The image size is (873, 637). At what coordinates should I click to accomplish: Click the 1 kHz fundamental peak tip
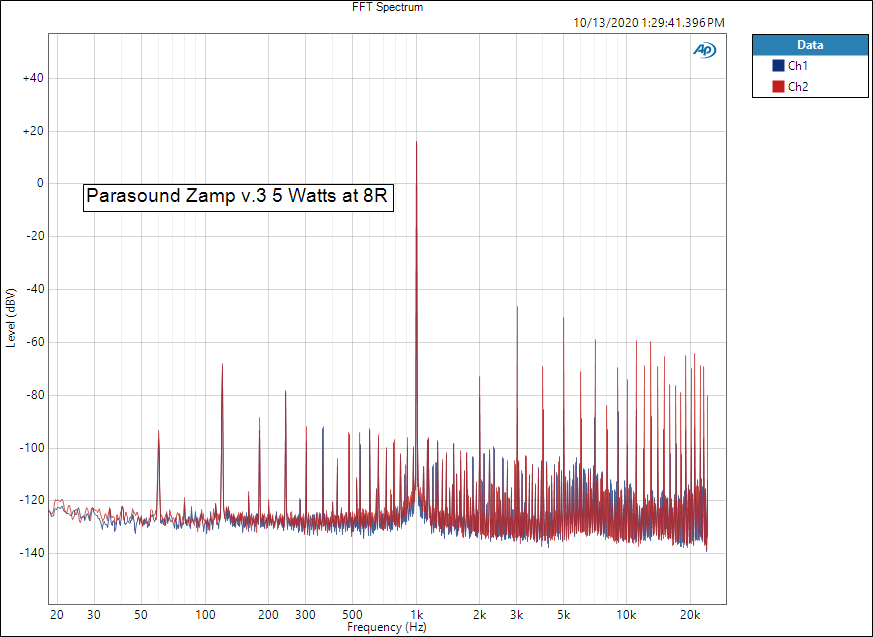click(416, 142)
